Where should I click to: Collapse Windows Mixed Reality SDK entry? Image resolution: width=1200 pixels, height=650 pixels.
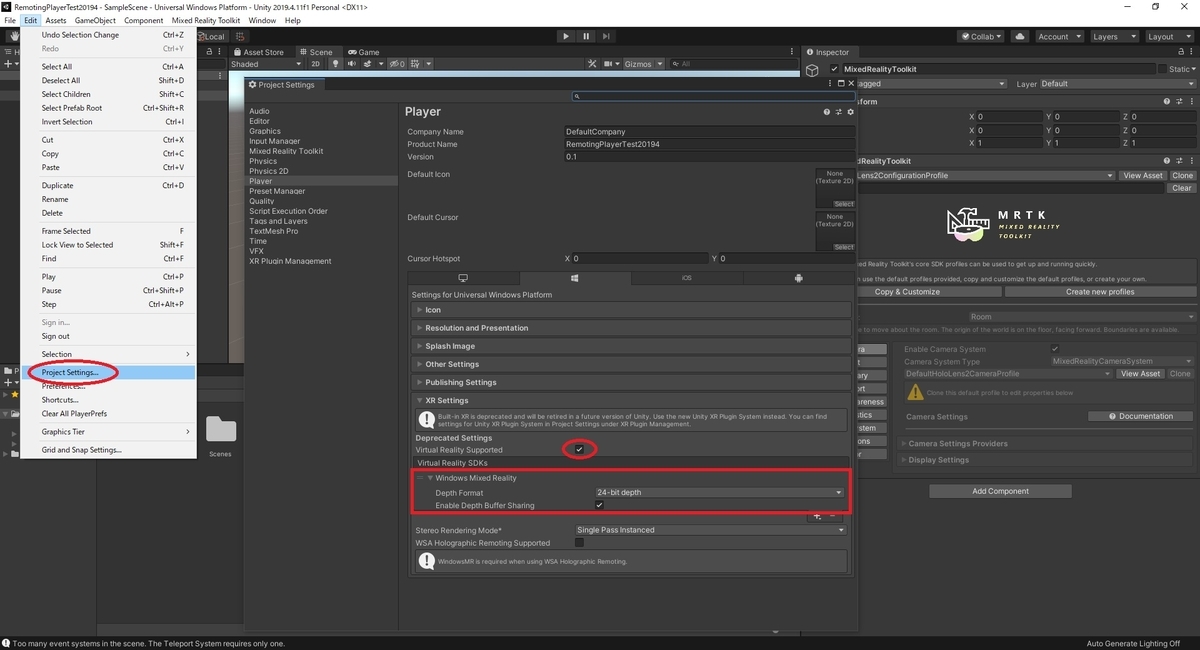pyautogui.click(x=431, y=478)
